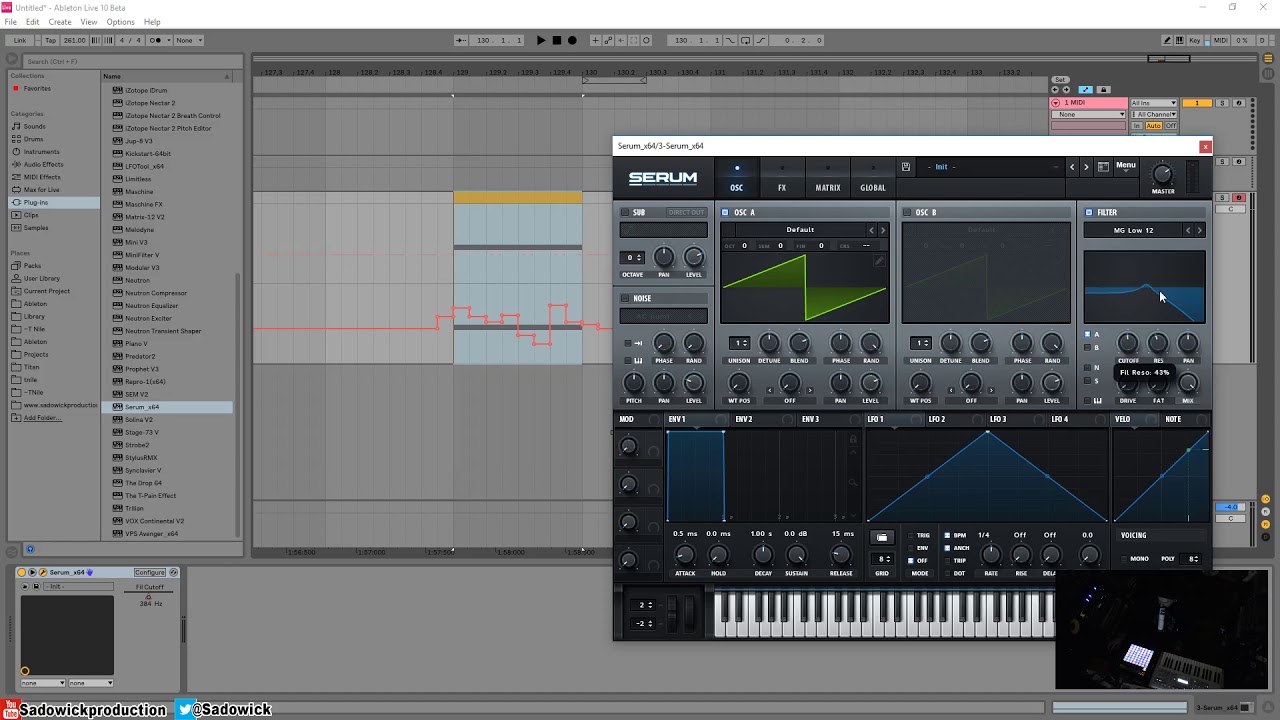
Task: Enable the SUB oscillator checkbox
Action: tap(625, 212)
